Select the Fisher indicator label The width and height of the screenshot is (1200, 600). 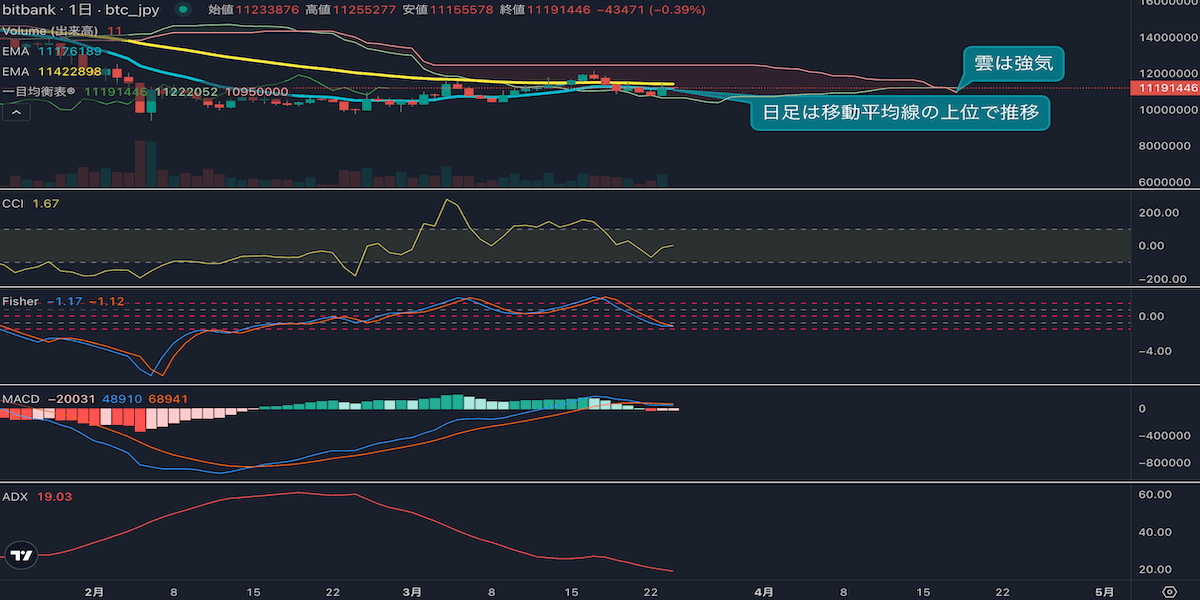tap(20, 301)
